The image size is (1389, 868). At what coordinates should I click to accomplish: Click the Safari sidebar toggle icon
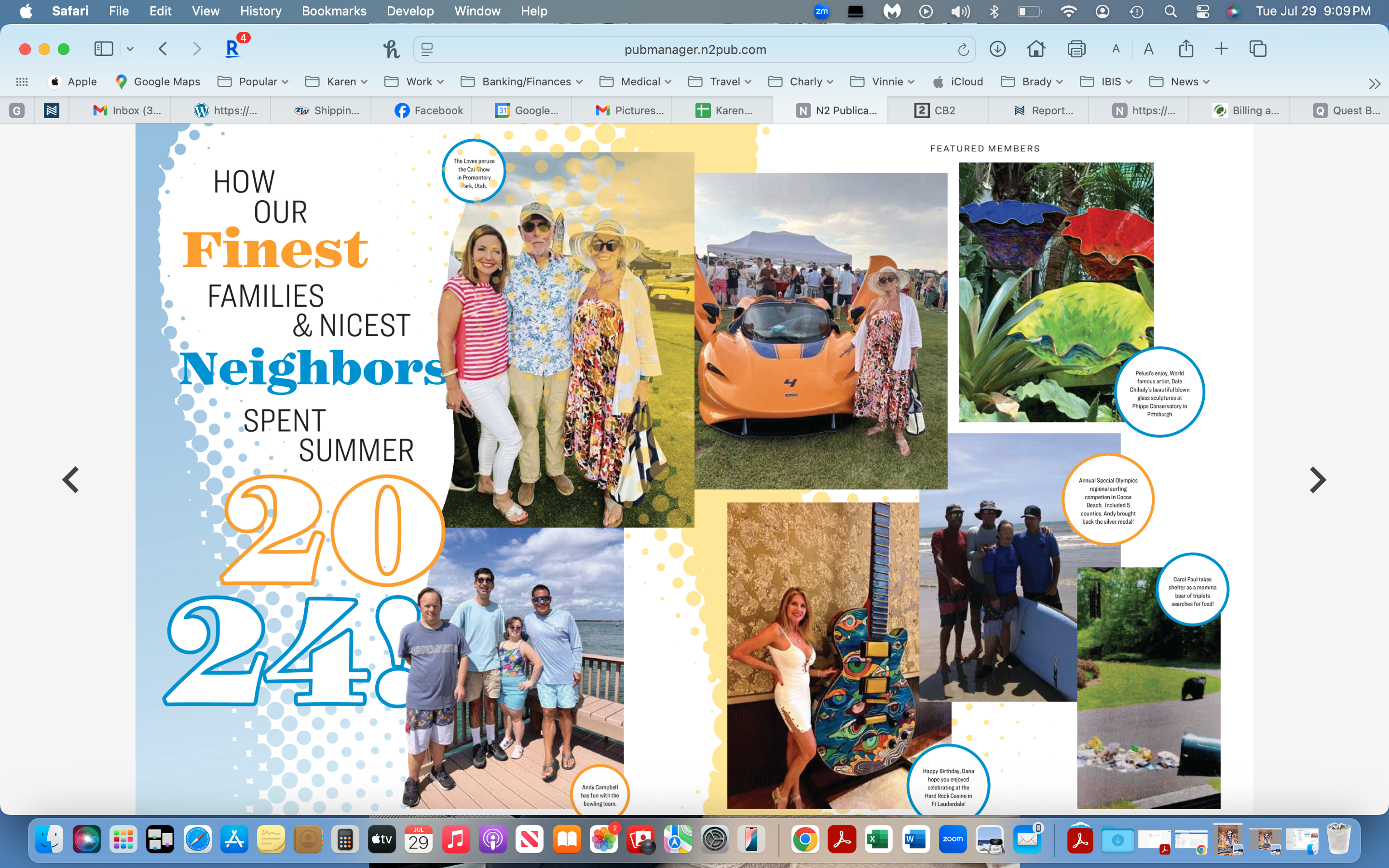[x=103, y=49]
